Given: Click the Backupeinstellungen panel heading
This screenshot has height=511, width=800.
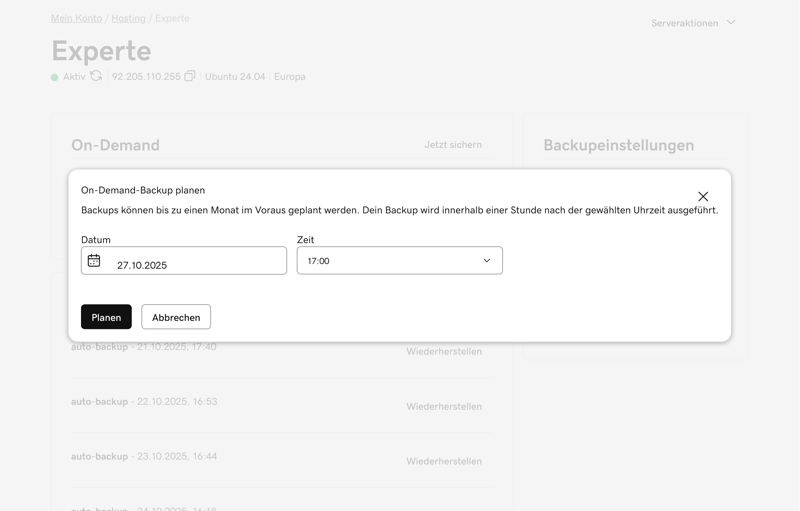Looking at the screenshot, I should tap(618, 145).
